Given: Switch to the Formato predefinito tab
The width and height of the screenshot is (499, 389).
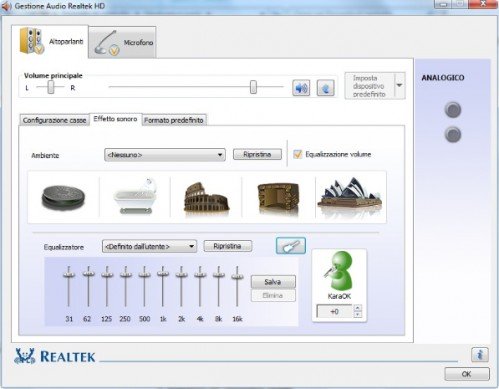Looking at the screenshot, I should click(x=174, y=120).
